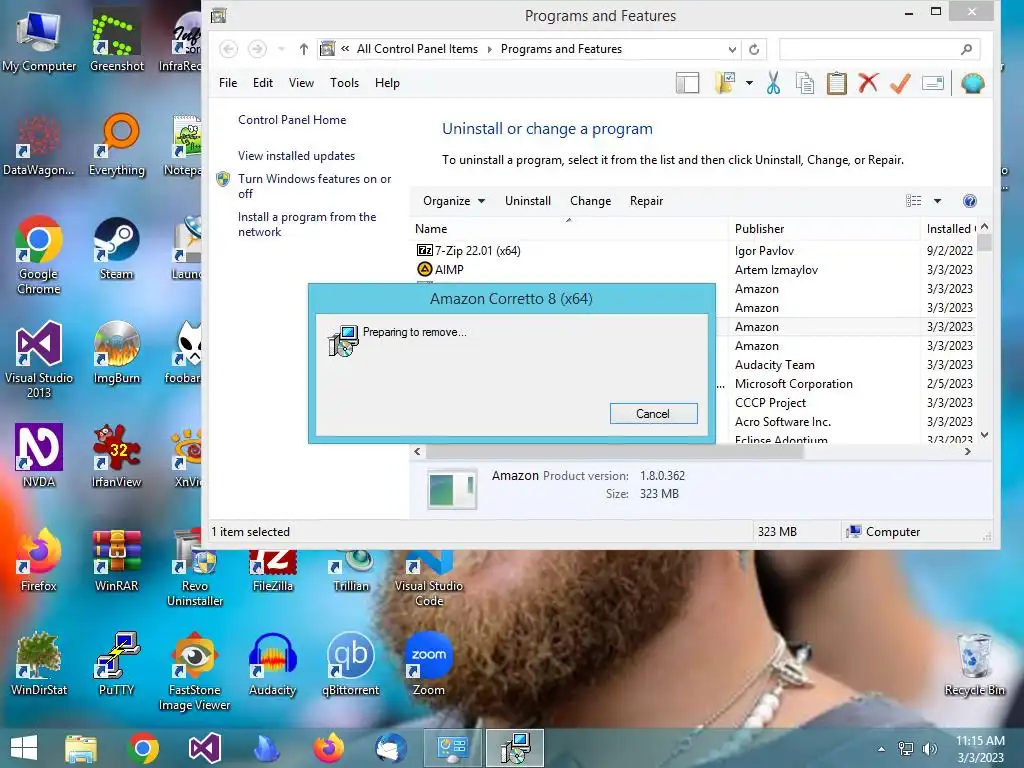Open File Explorer from taskbar
This screenshot has height=768, width=1024.
click(x=81, y=748)
